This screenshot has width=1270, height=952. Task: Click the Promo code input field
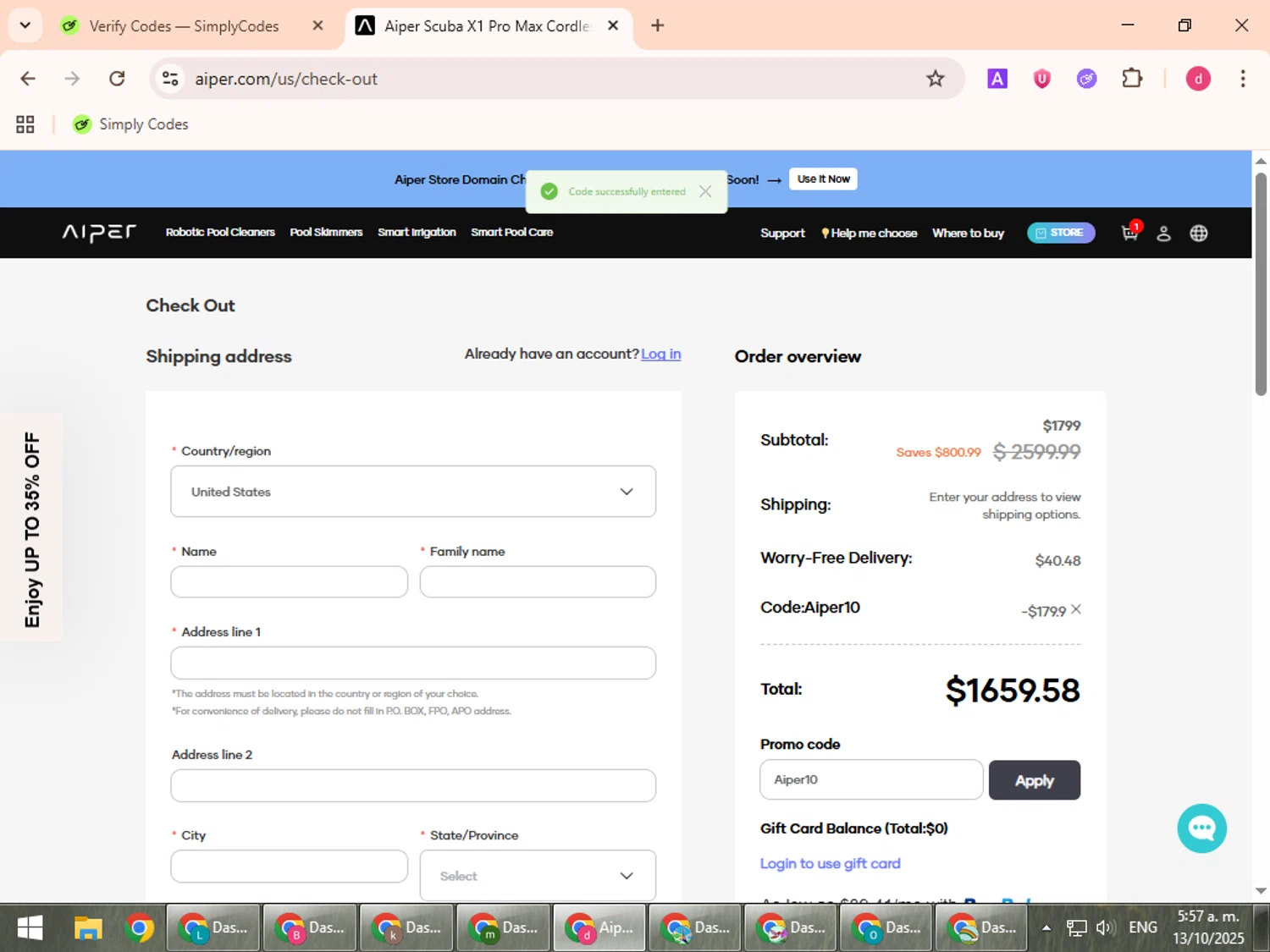tap(871, 779)
